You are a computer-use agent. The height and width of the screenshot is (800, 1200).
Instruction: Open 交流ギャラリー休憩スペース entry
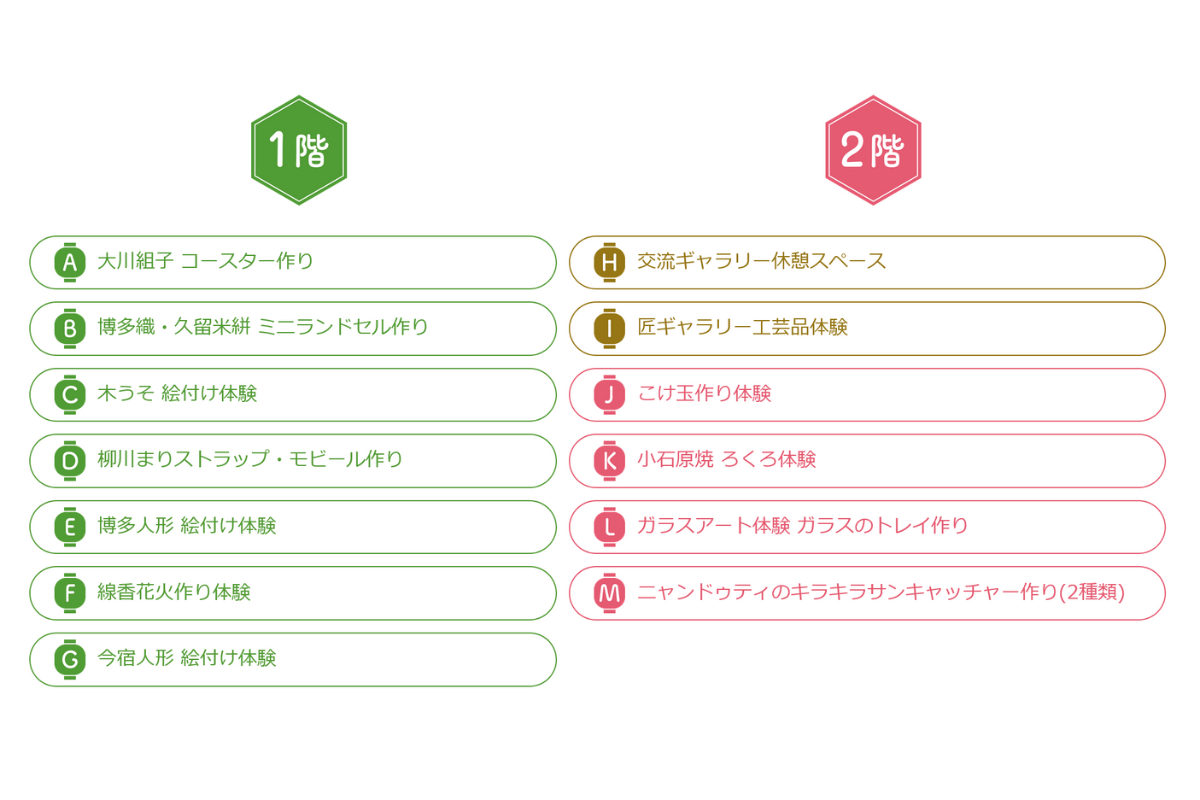click(867, 262)
